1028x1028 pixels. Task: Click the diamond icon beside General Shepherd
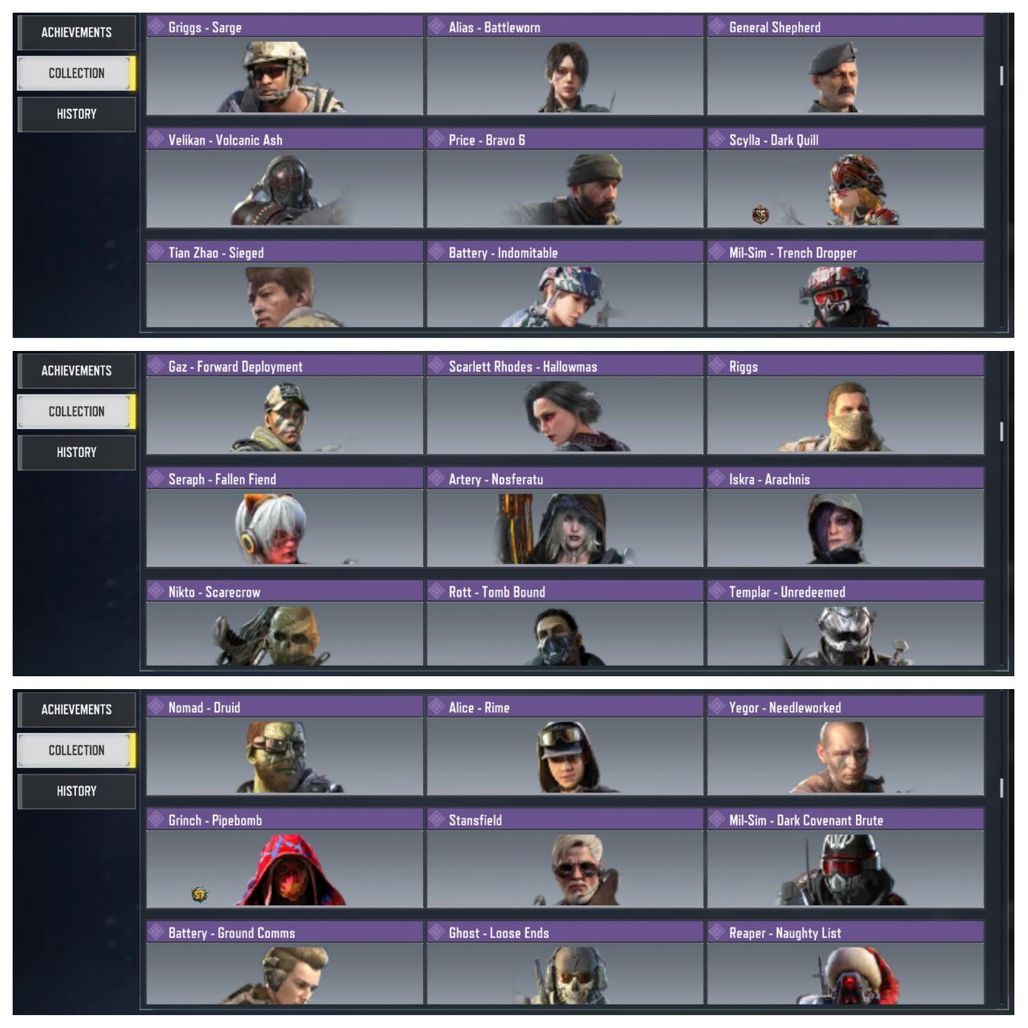(717, 27)
